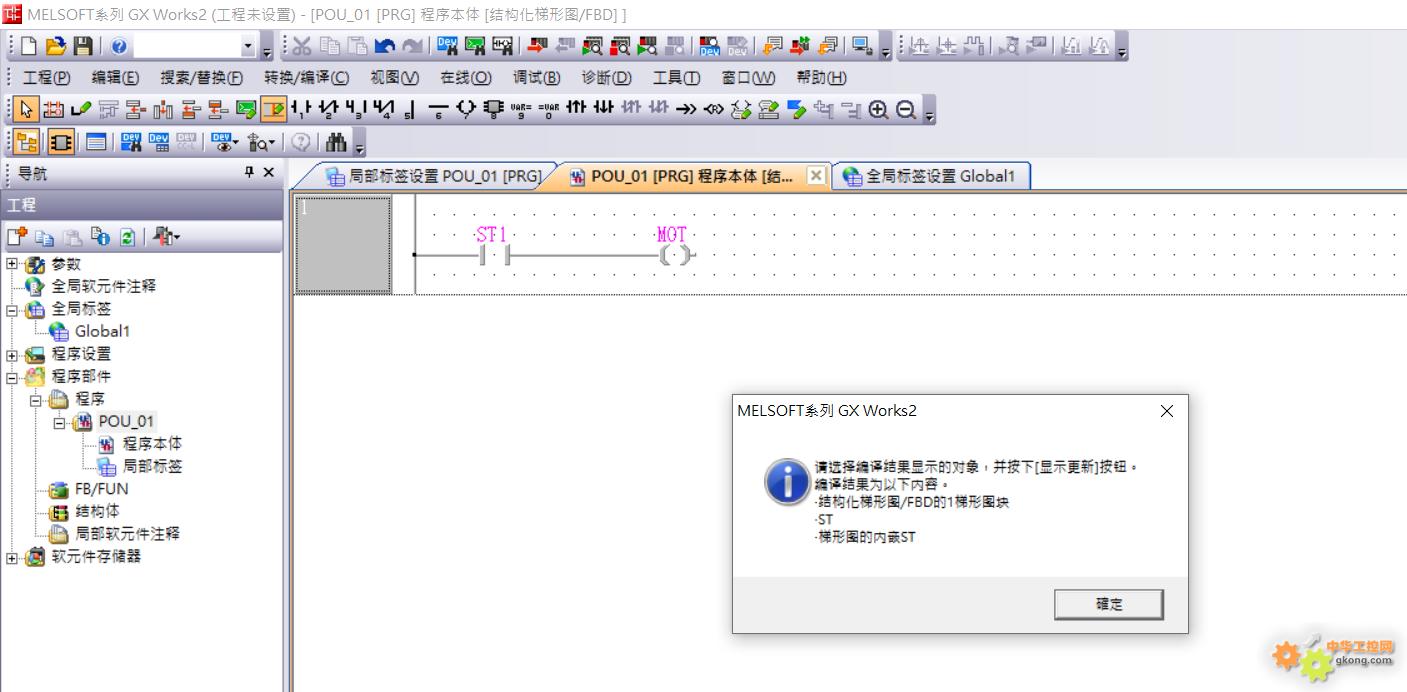1407x692 pixels.
Task: Click 確定 button in the dialog
Action: click(x=1109, y=604)
